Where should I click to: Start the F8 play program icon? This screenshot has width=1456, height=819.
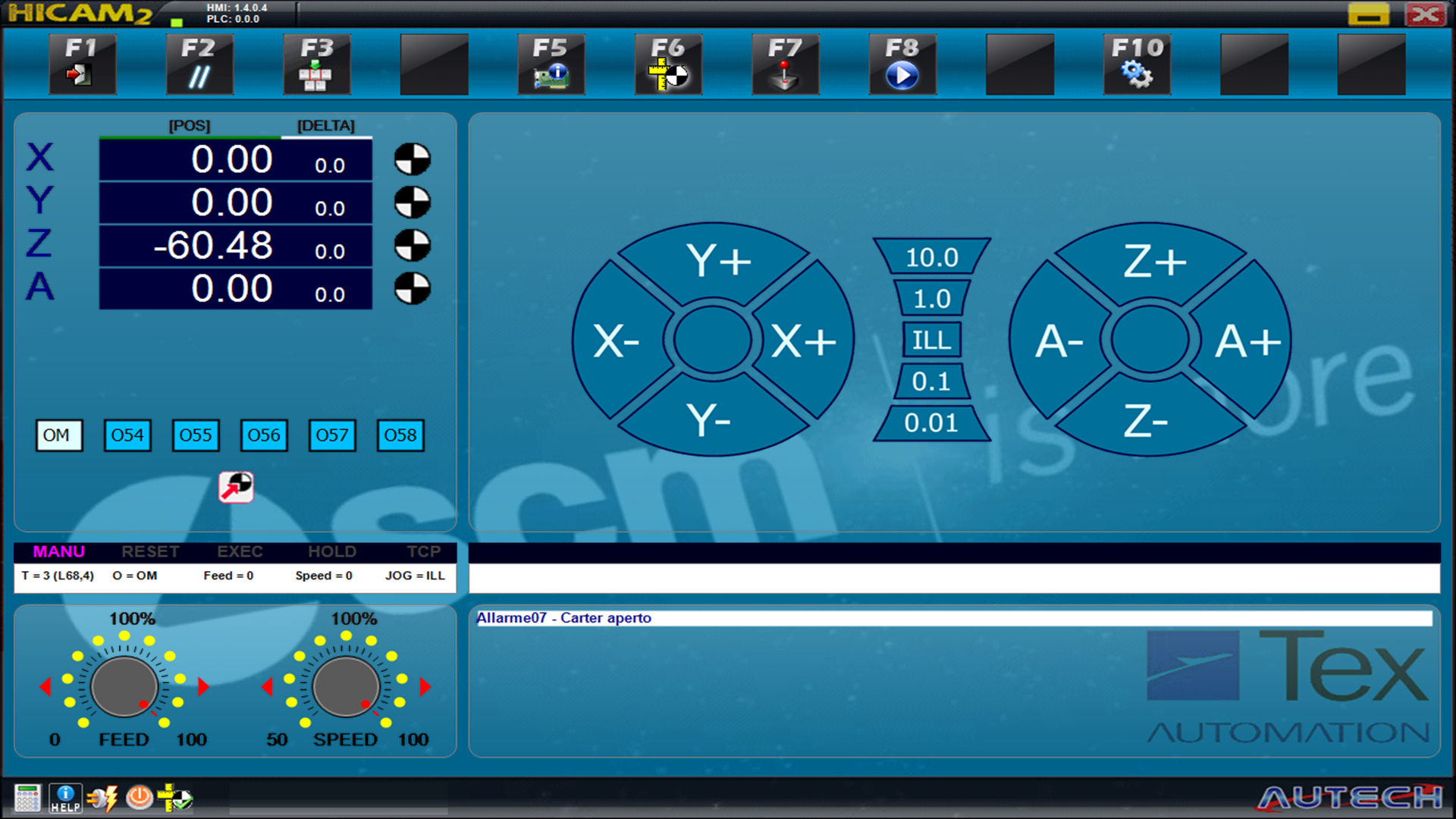(902, 64)
